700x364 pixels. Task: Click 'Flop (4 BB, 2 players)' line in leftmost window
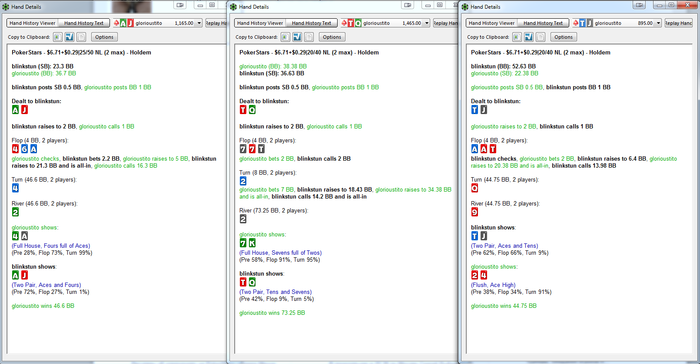40,141
